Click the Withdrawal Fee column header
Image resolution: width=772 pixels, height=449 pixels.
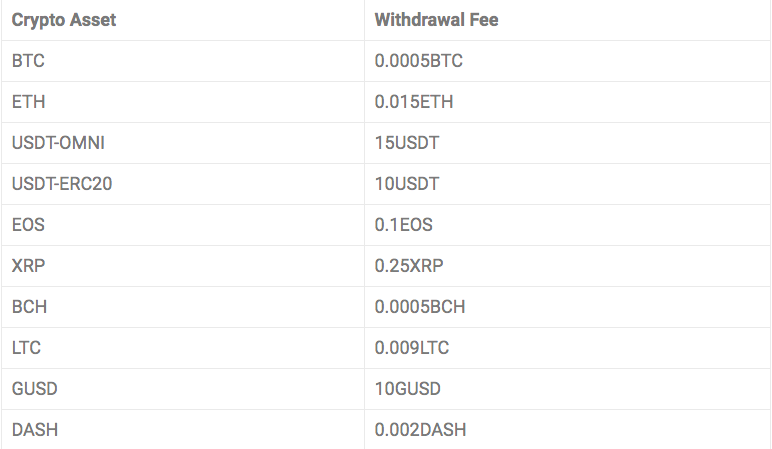coord(436,20)
